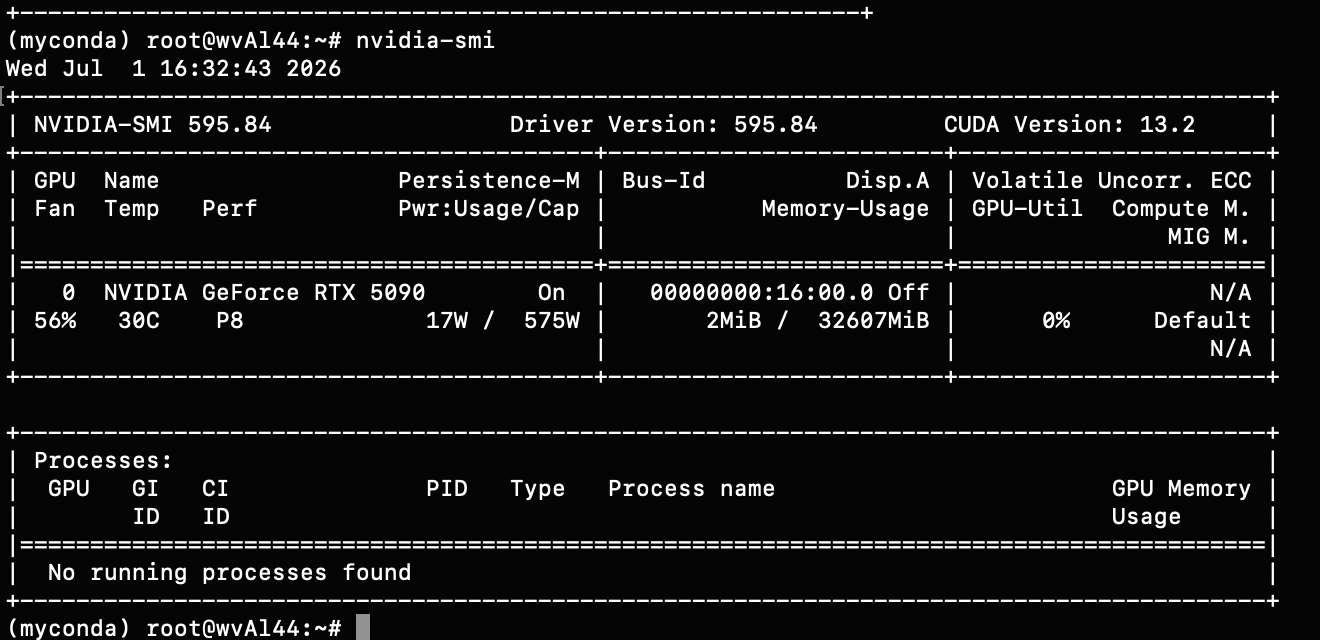
Task: Click 'Driver Version: 595.84' text
Action: (x=664, y=125)
